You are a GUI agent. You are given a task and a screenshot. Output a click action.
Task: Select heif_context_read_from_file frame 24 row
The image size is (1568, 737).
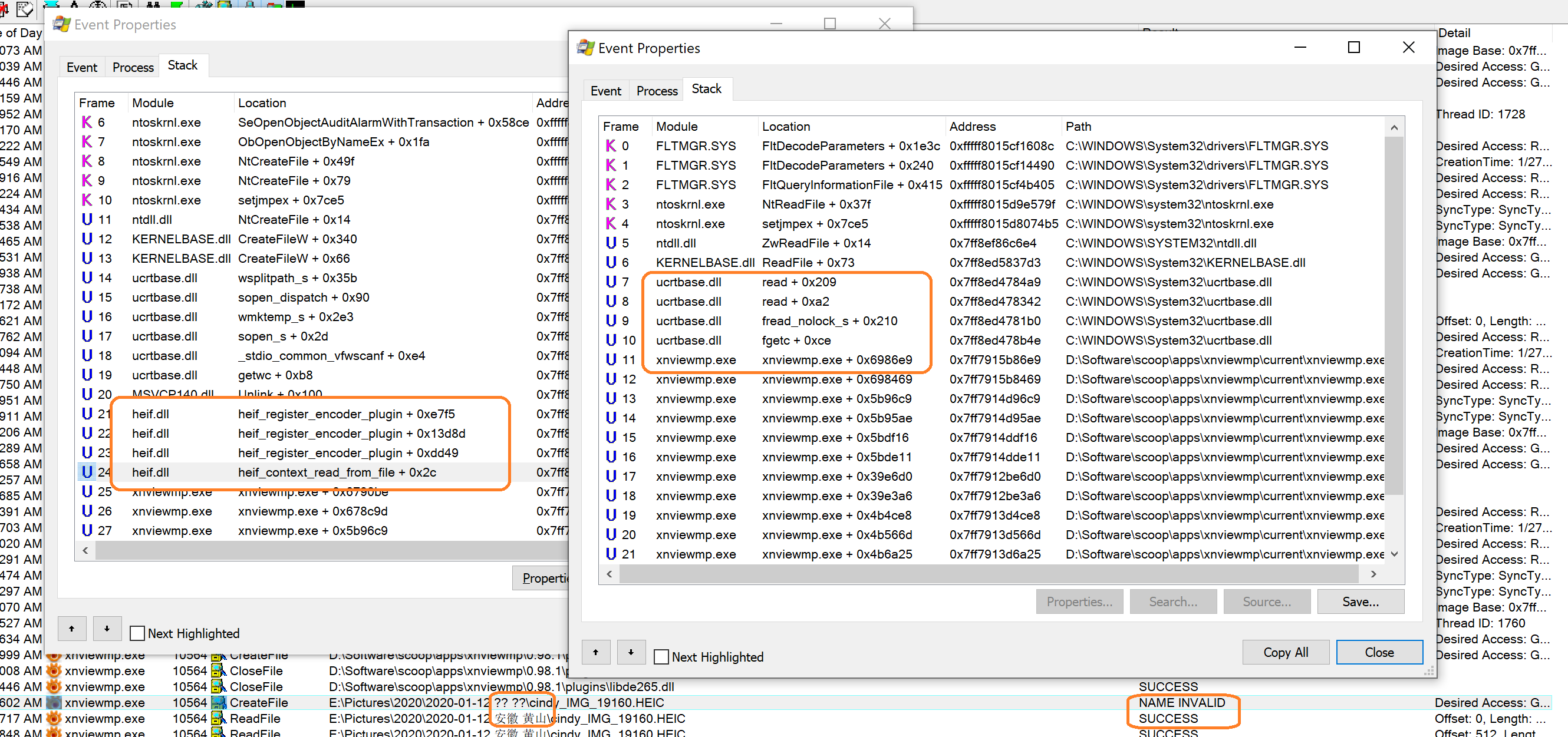[337, 472]
